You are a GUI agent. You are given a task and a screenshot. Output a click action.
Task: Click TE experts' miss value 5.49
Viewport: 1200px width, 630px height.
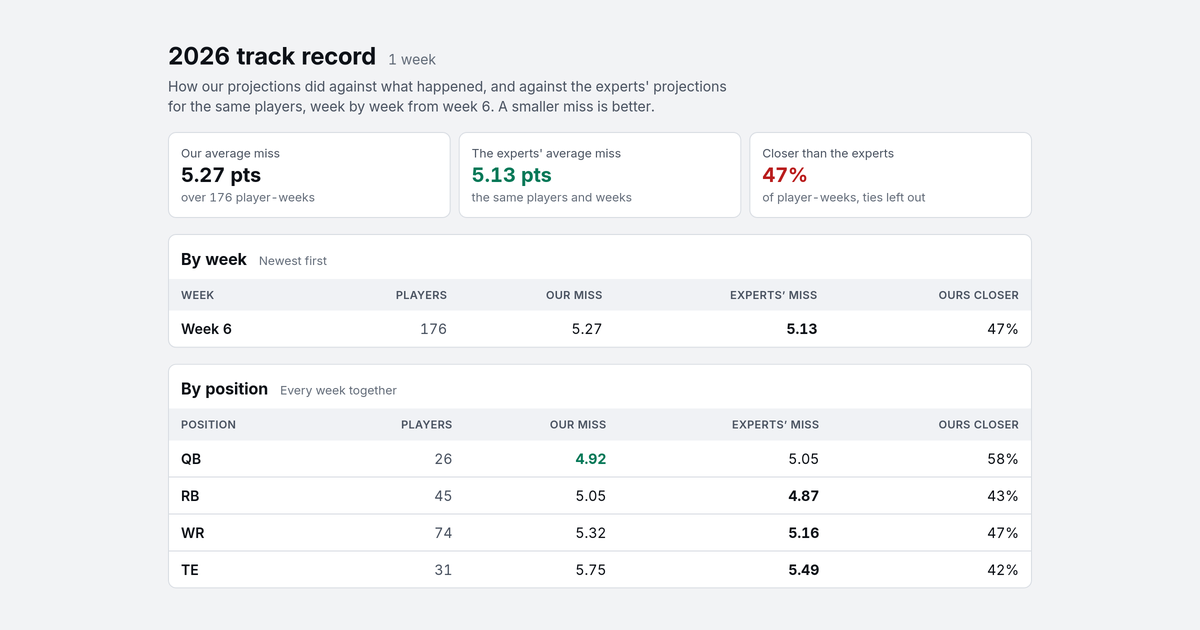tap(803, 570)
